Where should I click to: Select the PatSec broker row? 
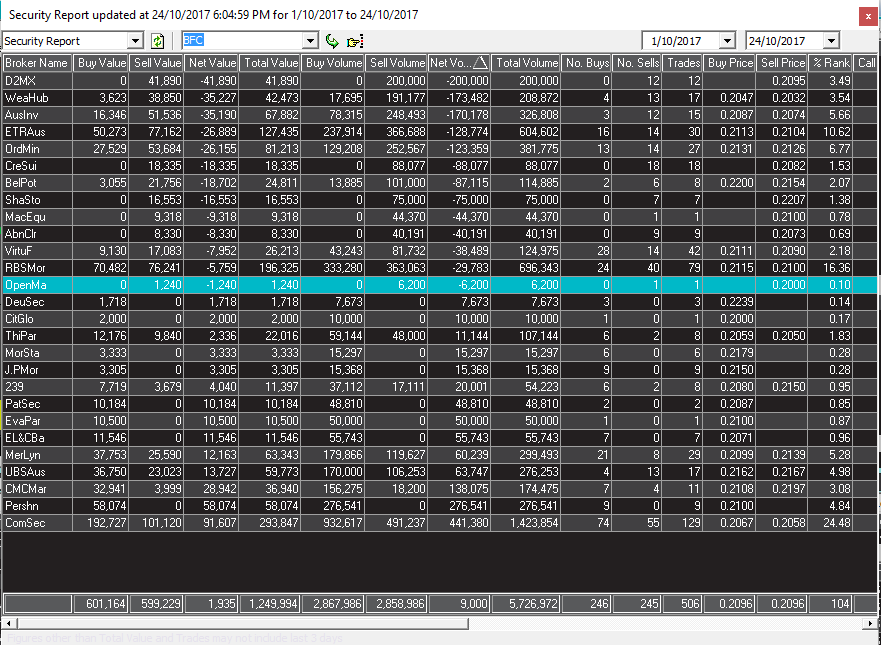(439, 403)
